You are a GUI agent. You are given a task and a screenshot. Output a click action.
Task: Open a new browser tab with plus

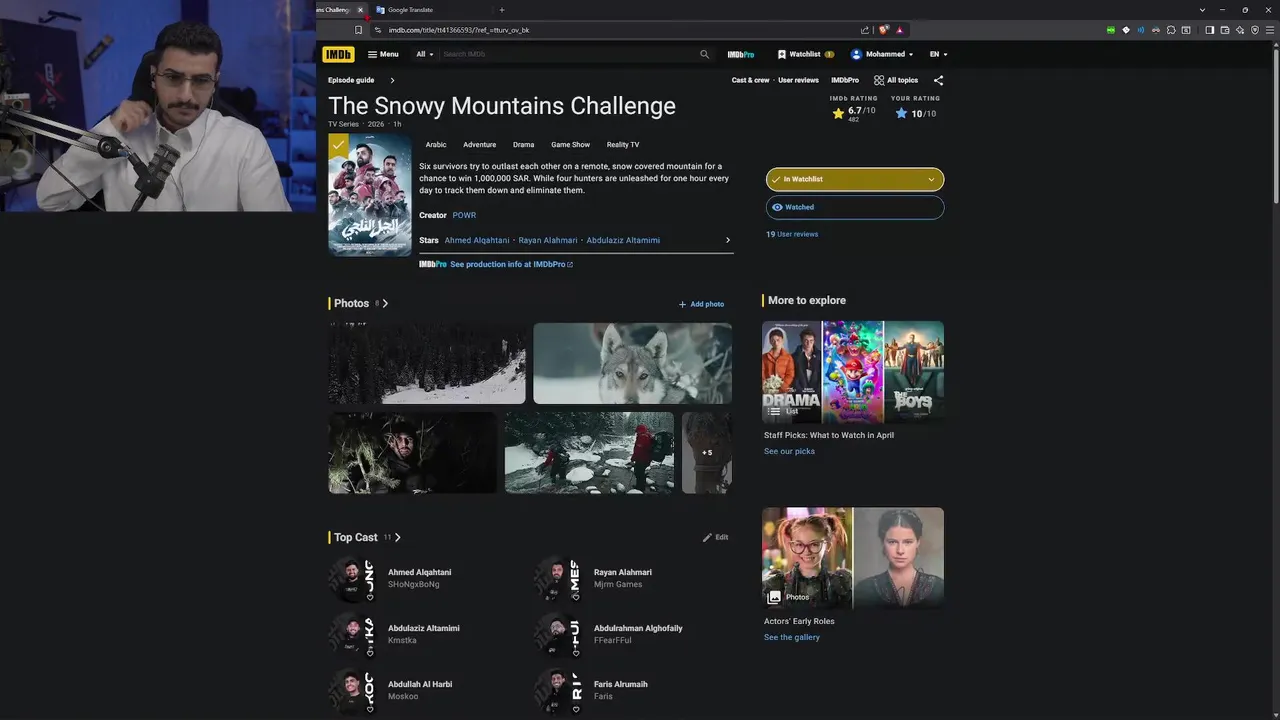pos(502,10)
